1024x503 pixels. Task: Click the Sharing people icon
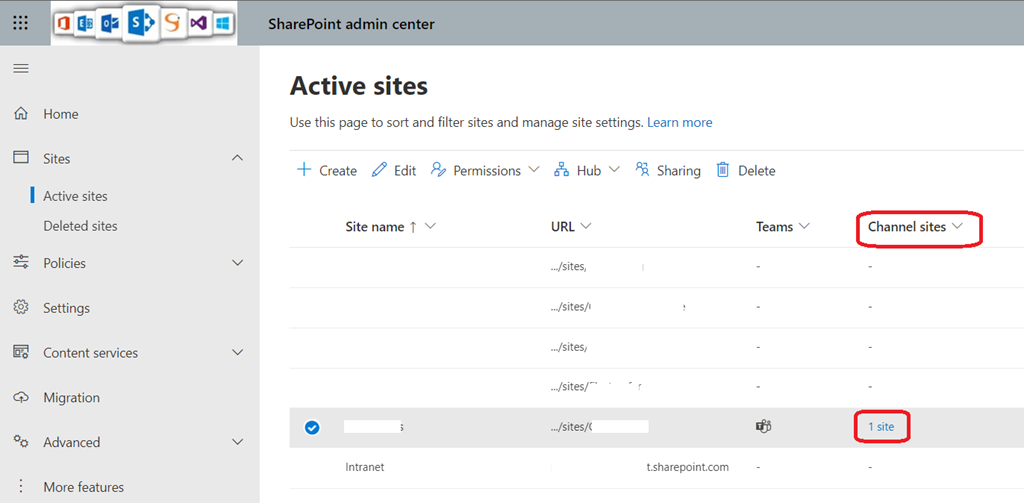643,170
